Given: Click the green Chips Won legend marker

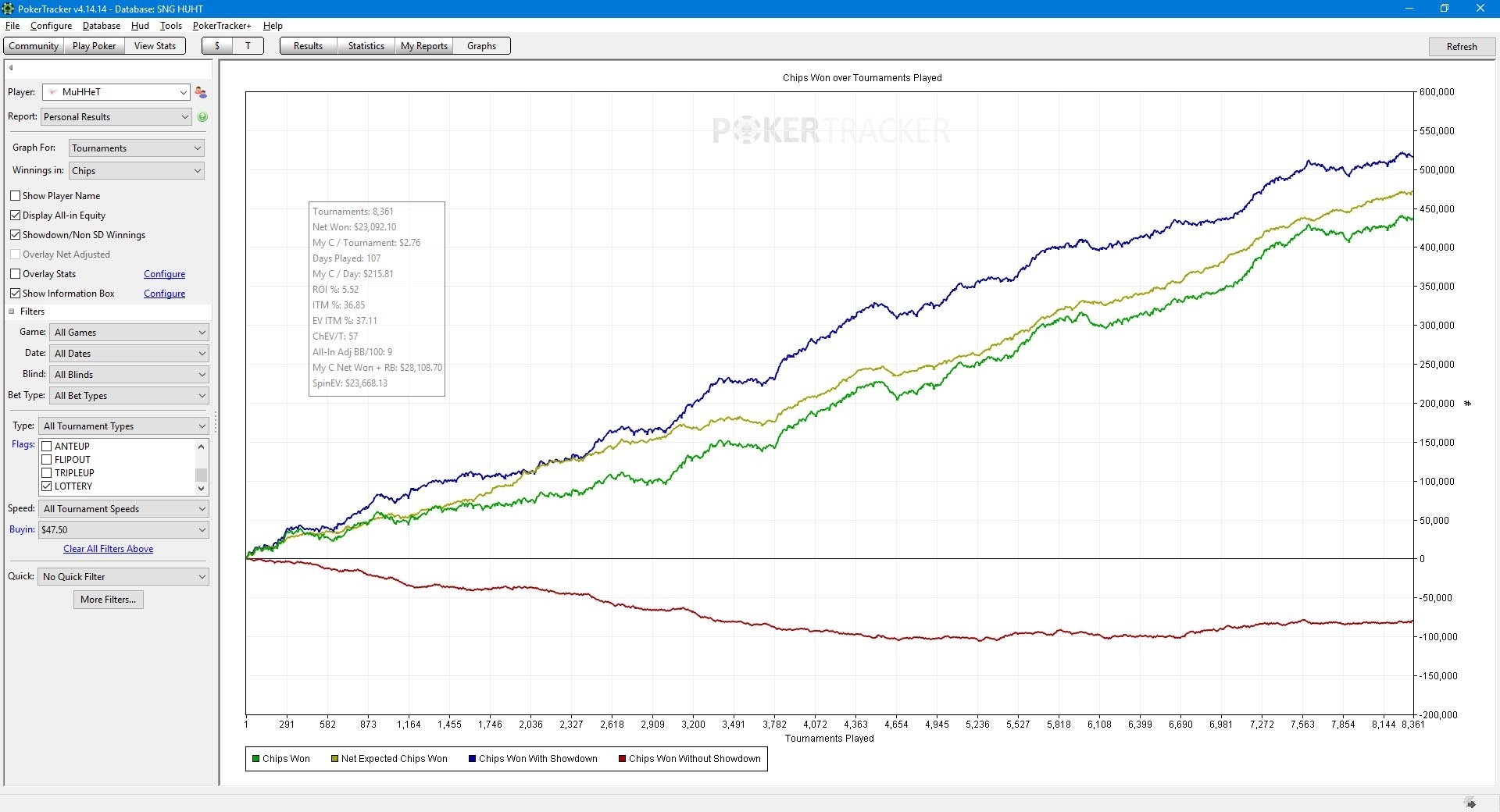Looking at the screenshot, I should pyautogui.click(x=255, y=759).
